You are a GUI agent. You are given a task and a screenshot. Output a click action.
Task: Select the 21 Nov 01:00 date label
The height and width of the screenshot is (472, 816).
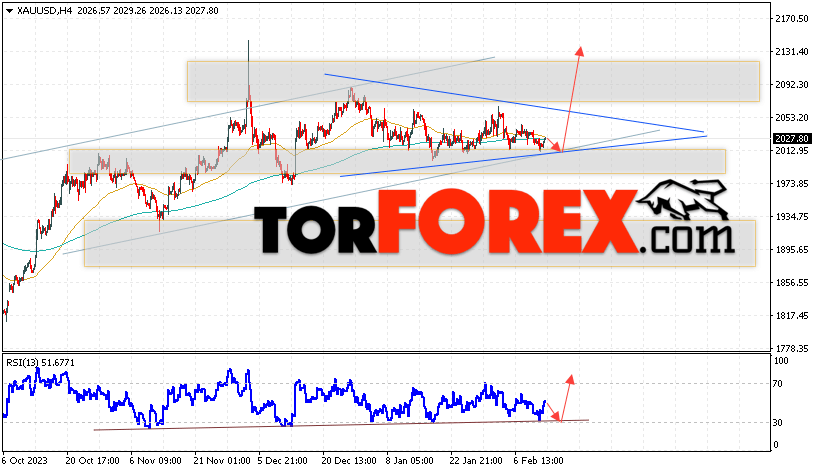(x=221, y=461)
